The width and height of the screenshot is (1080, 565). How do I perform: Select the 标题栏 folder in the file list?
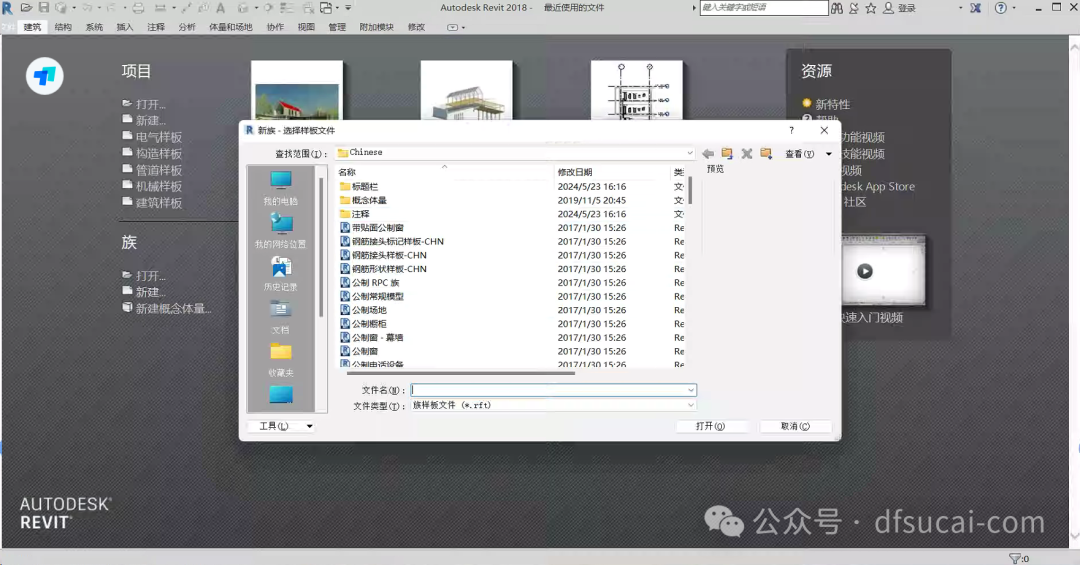click(364, 186)
